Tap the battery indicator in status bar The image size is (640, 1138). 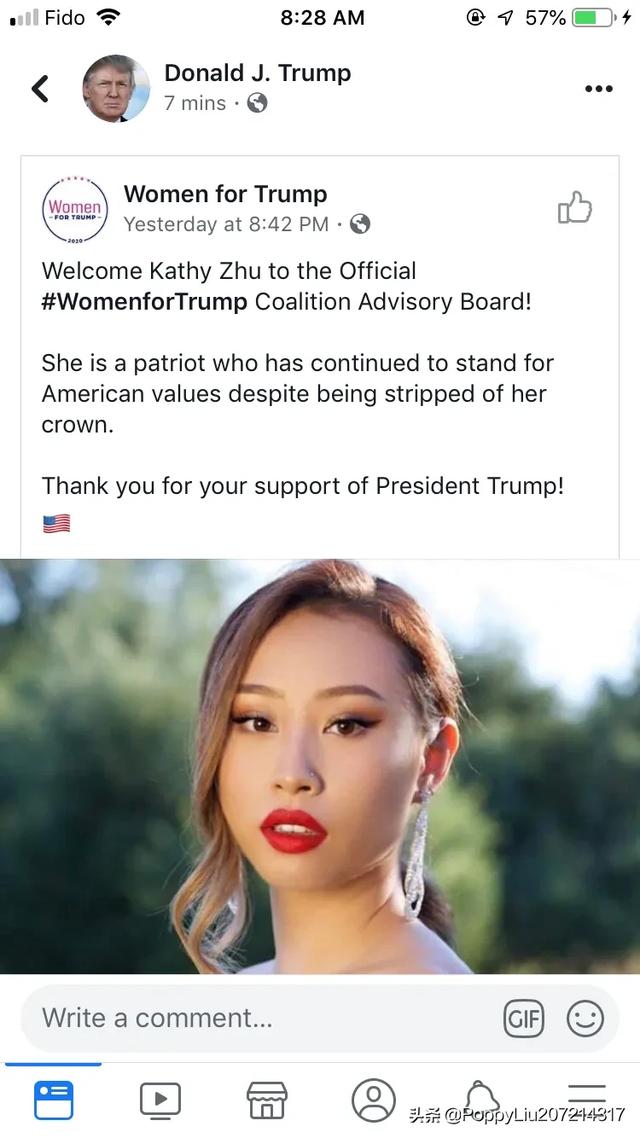pos(594,18)
